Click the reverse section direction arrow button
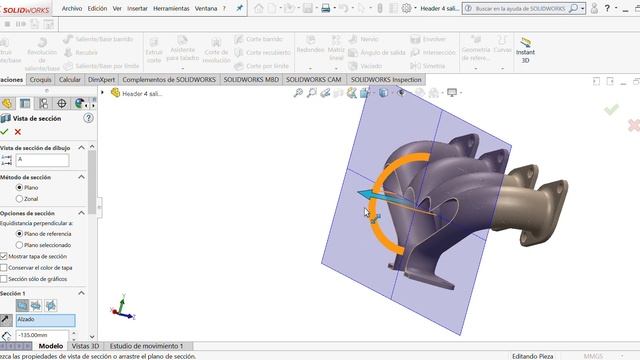The height and width of the screenshot is (360, 640). (6, 320)
